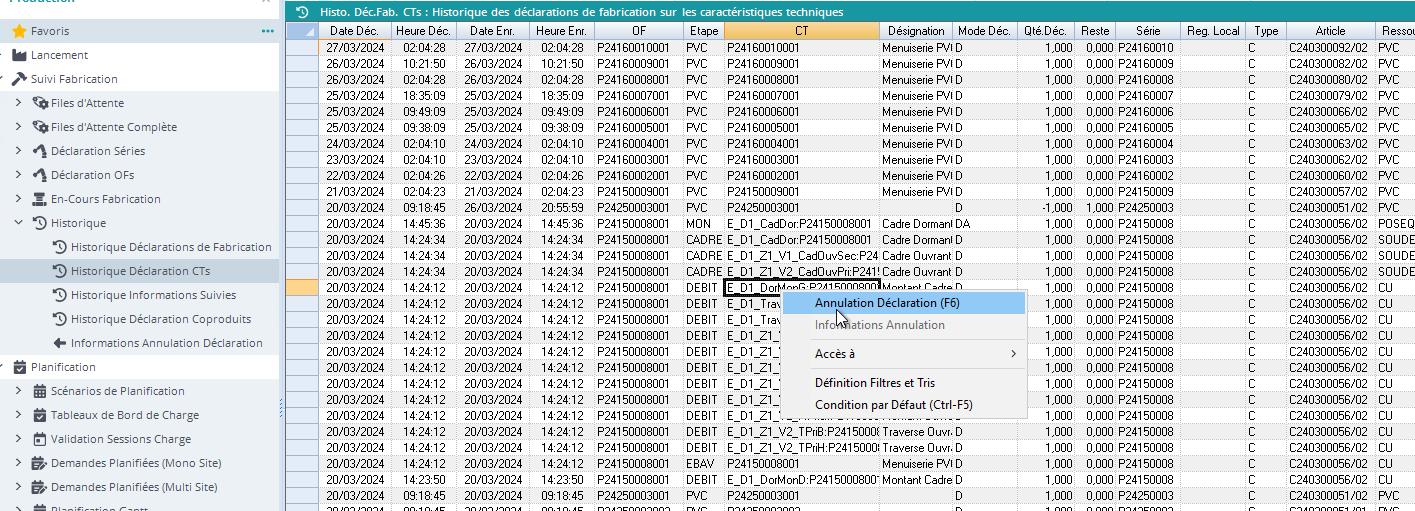
Task: Collapse the Suivi Fabrication section
Action: pyautogui.click(x=4, y=79)
